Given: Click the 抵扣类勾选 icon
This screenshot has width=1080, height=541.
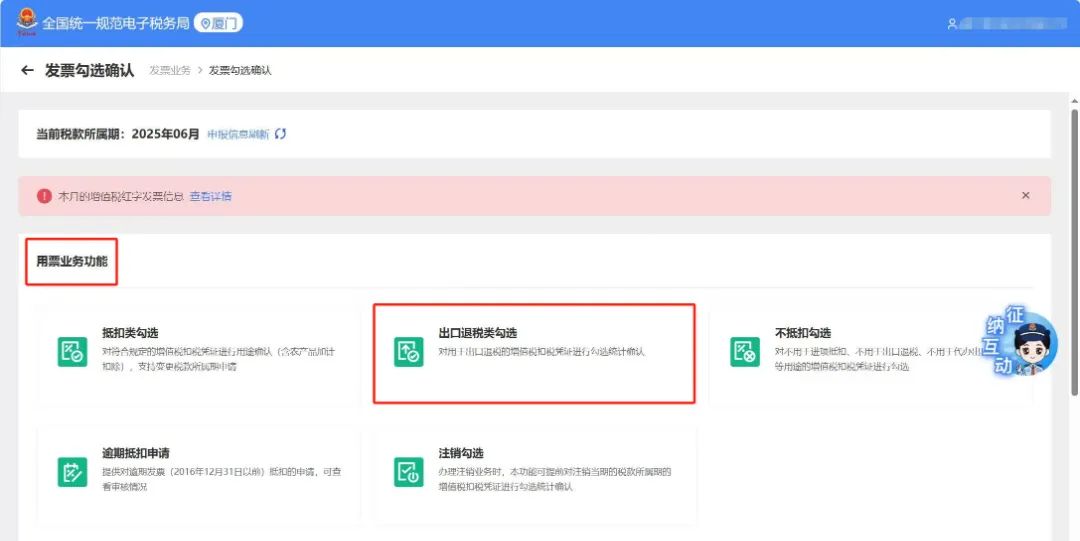Looking at the screenshot, I should (72, 351).
